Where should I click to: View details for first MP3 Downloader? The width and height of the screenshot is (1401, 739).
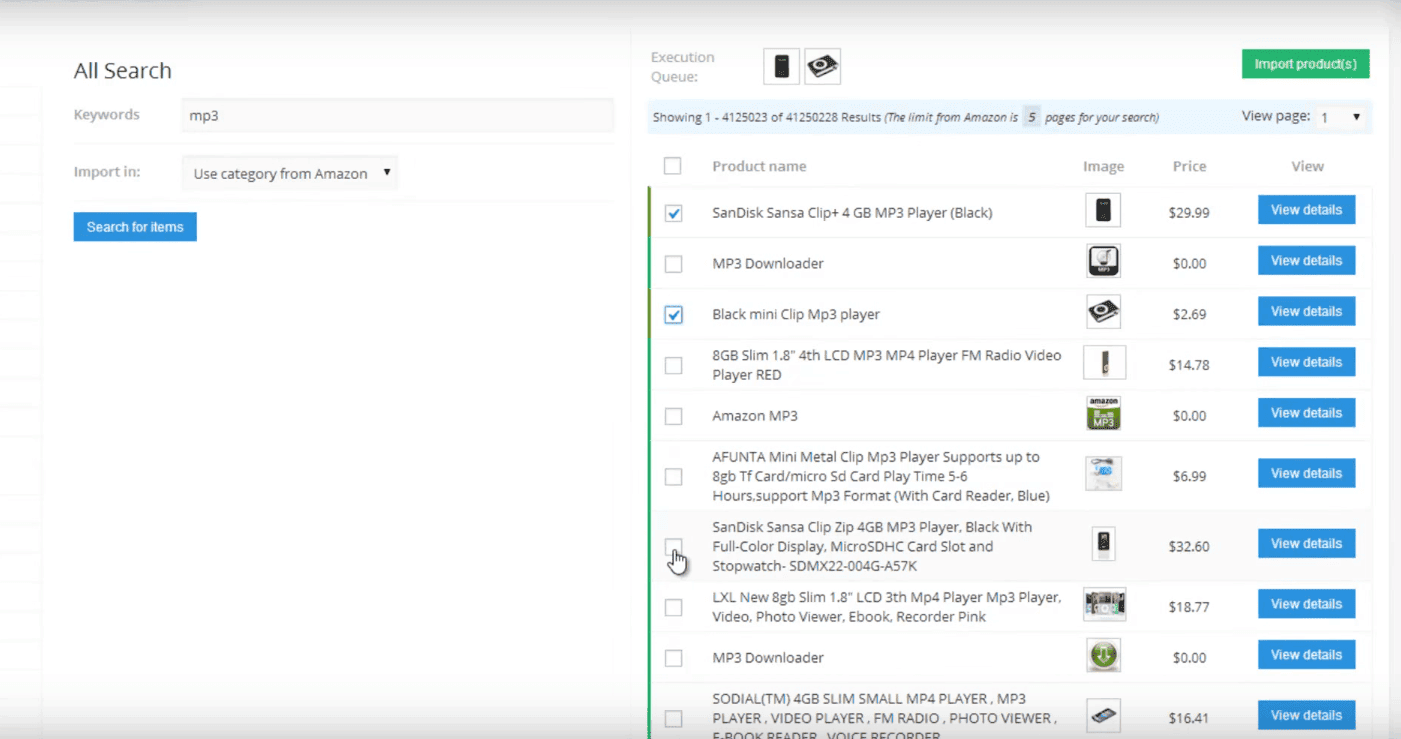1306,260
